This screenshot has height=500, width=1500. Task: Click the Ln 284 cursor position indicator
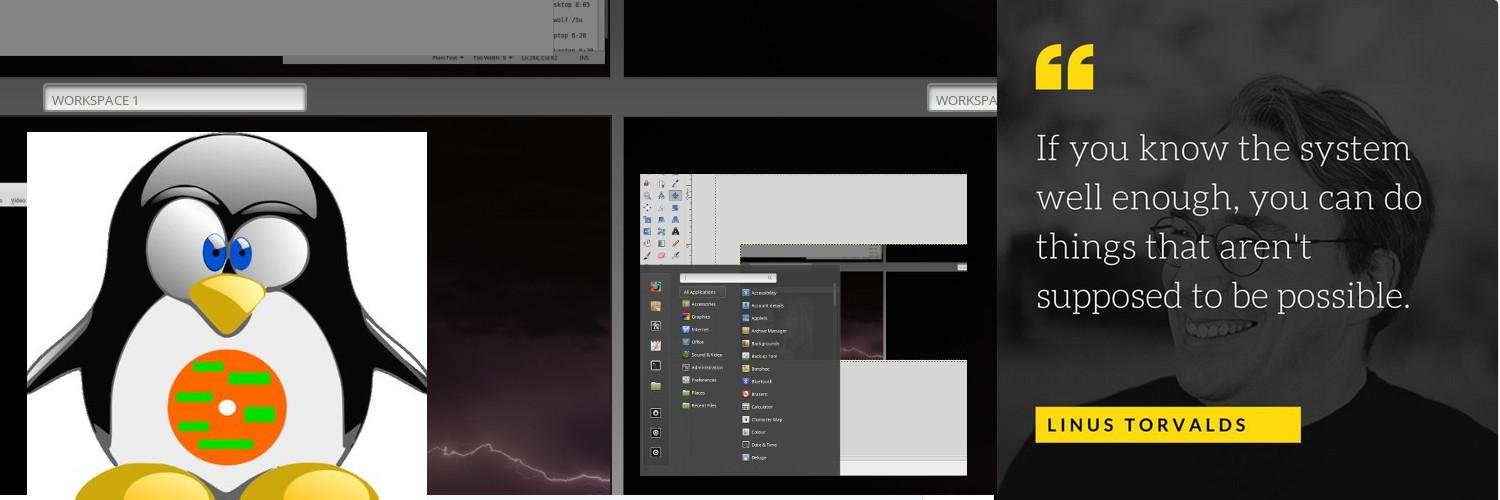click(539, 58)
